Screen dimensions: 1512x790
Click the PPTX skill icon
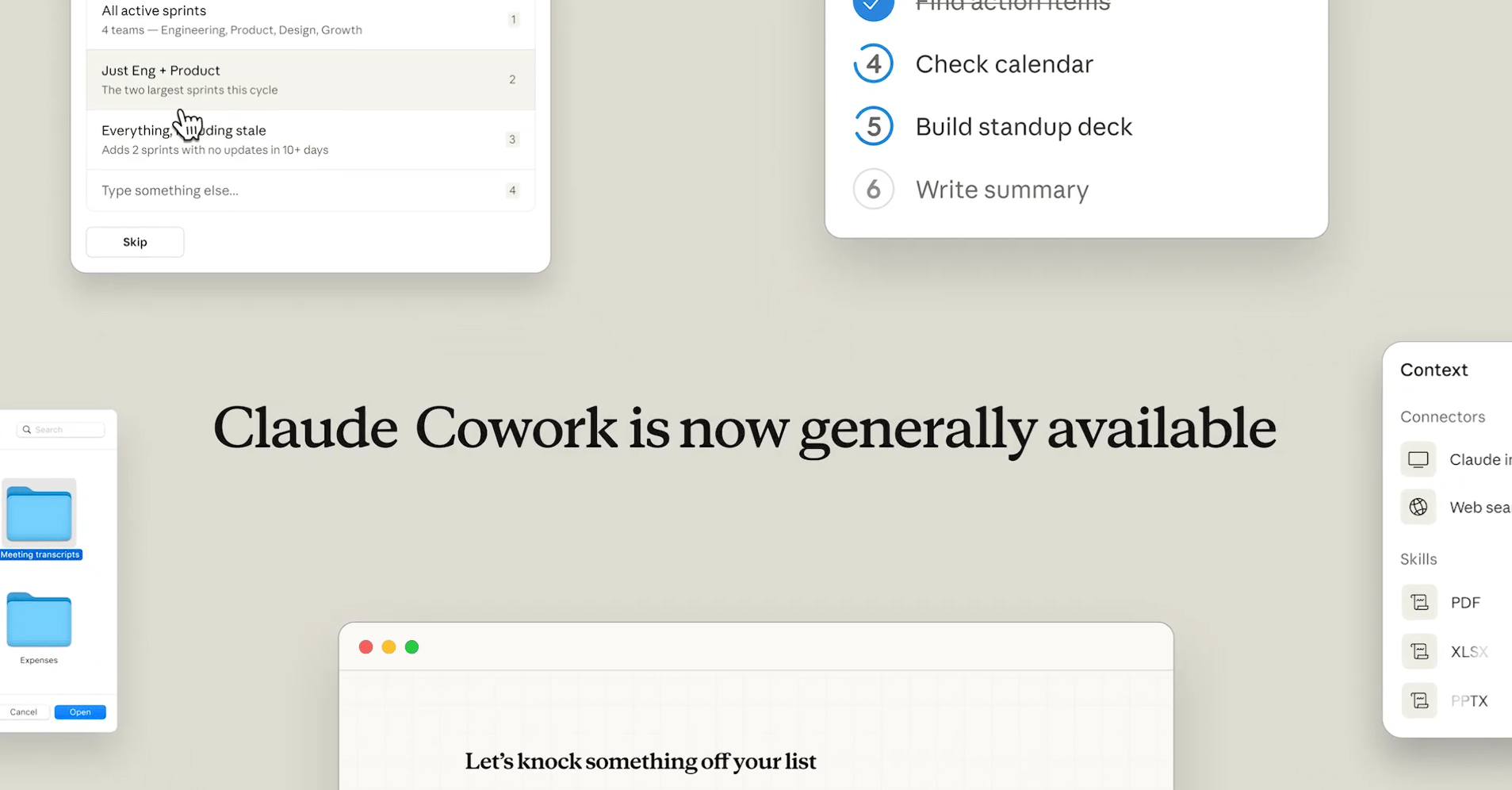(1419, 700)
